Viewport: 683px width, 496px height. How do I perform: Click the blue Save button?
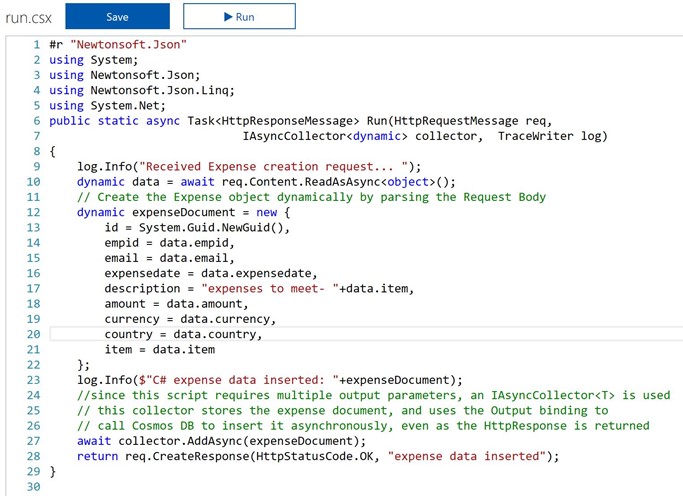pos(117,17)
